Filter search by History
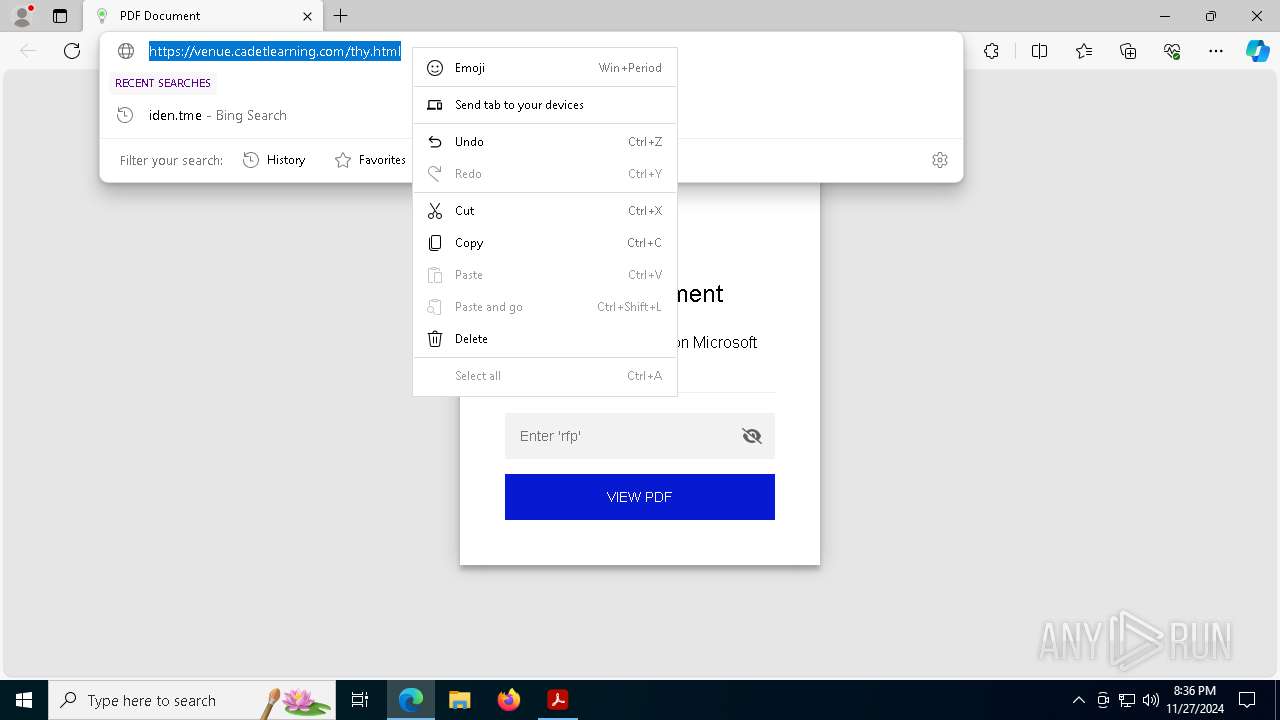The image size is (1280, 720). click(274, 160)
